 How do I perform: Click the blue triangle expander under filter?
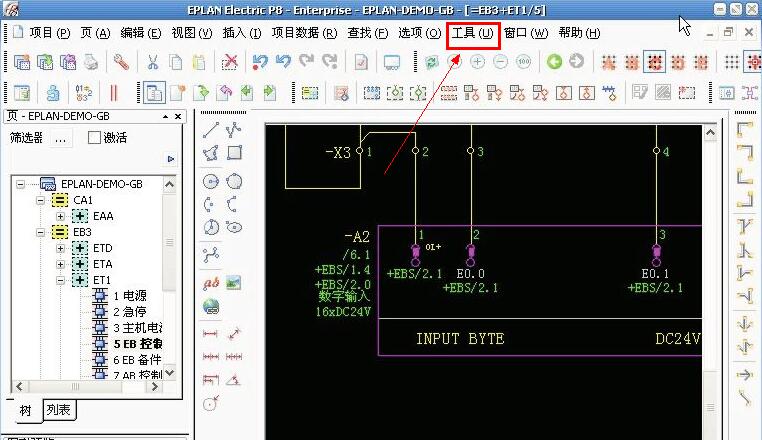pyautogui.click(x=171, y=159)
